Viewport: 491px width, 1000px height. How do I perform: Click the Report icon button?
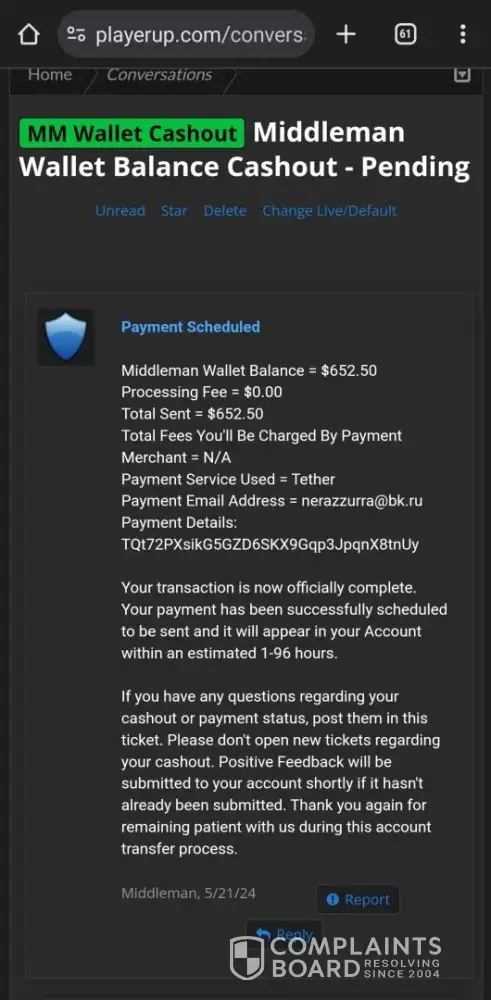point(358,899)
